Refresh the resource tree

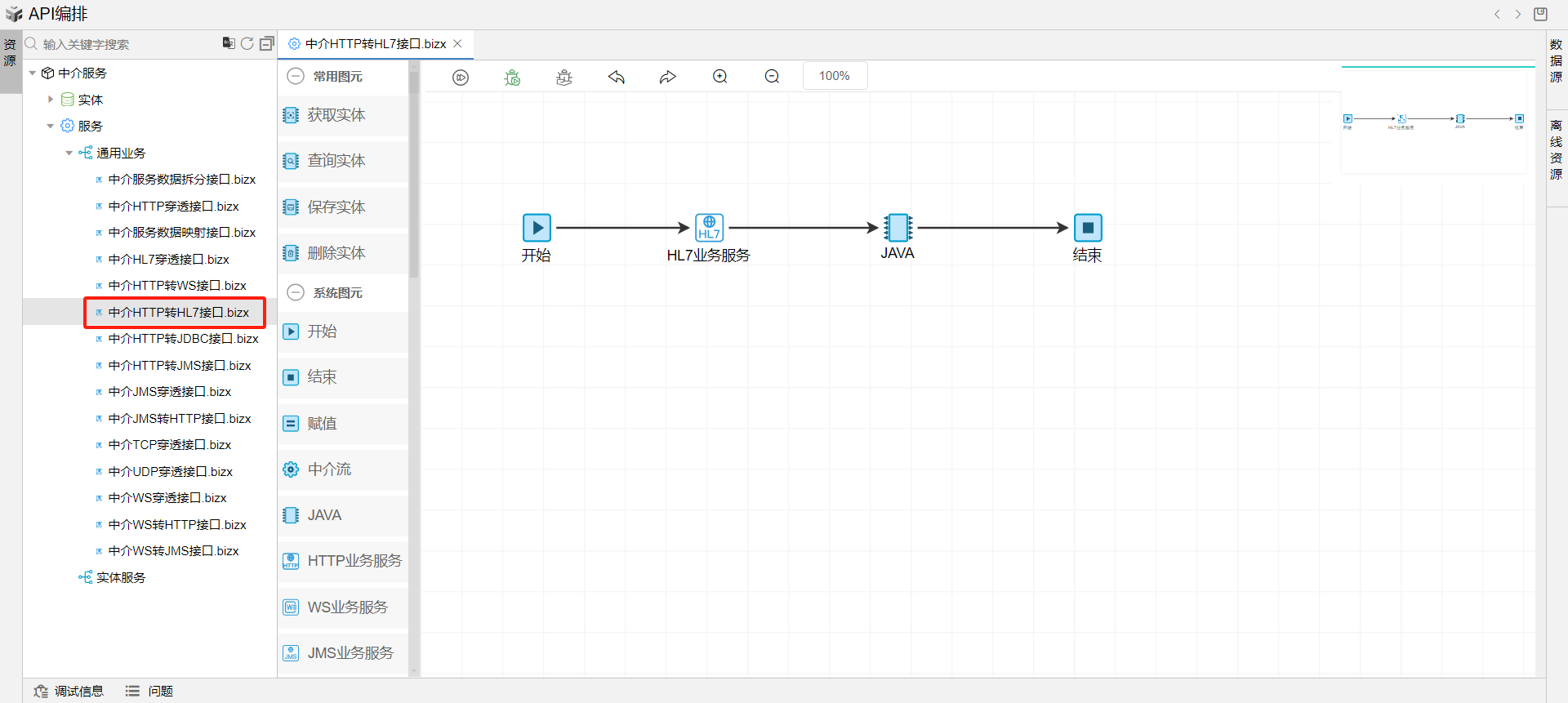click(247, 44)
